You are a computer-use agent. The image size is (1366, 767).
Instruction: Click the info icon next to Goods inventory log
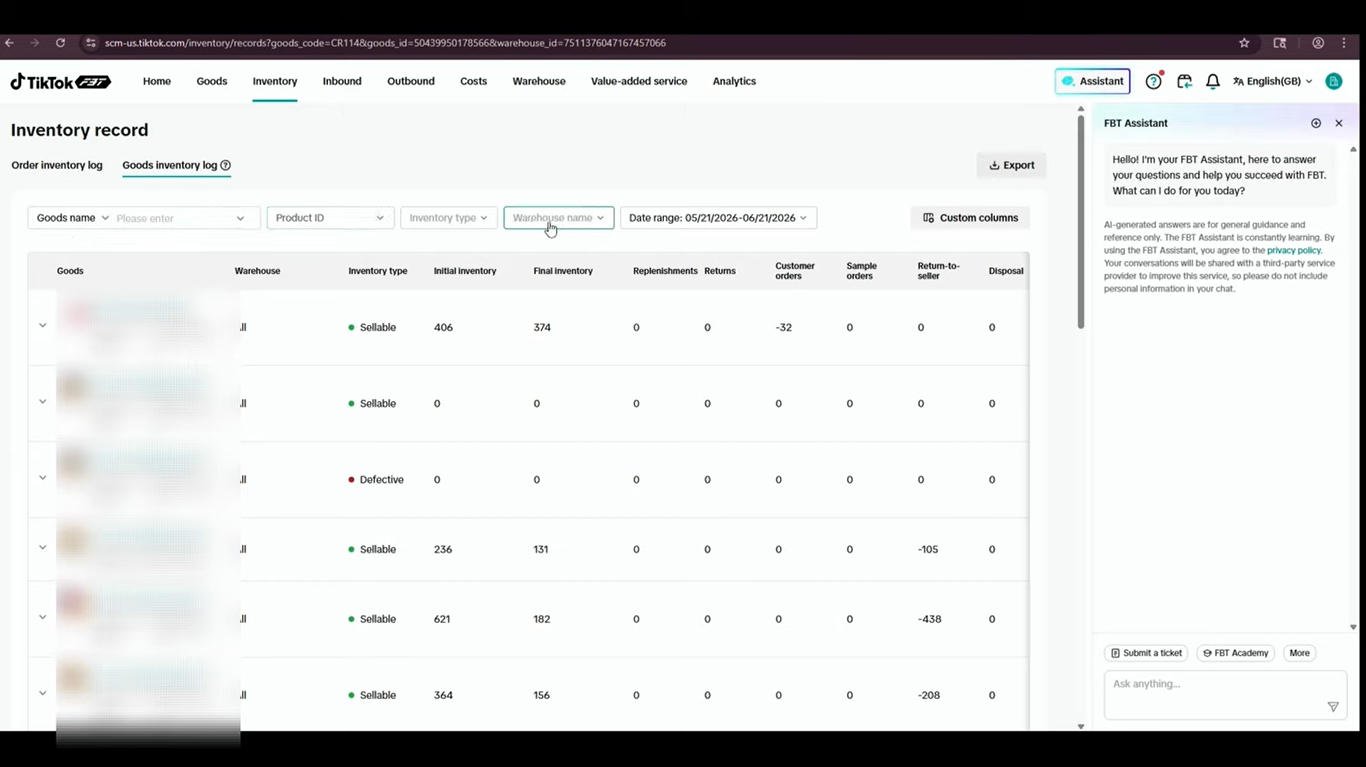point(225,165)
